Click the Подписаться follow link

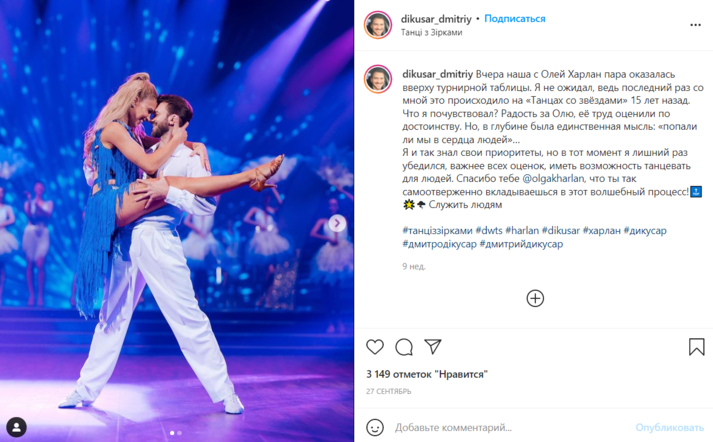[514, 19]
